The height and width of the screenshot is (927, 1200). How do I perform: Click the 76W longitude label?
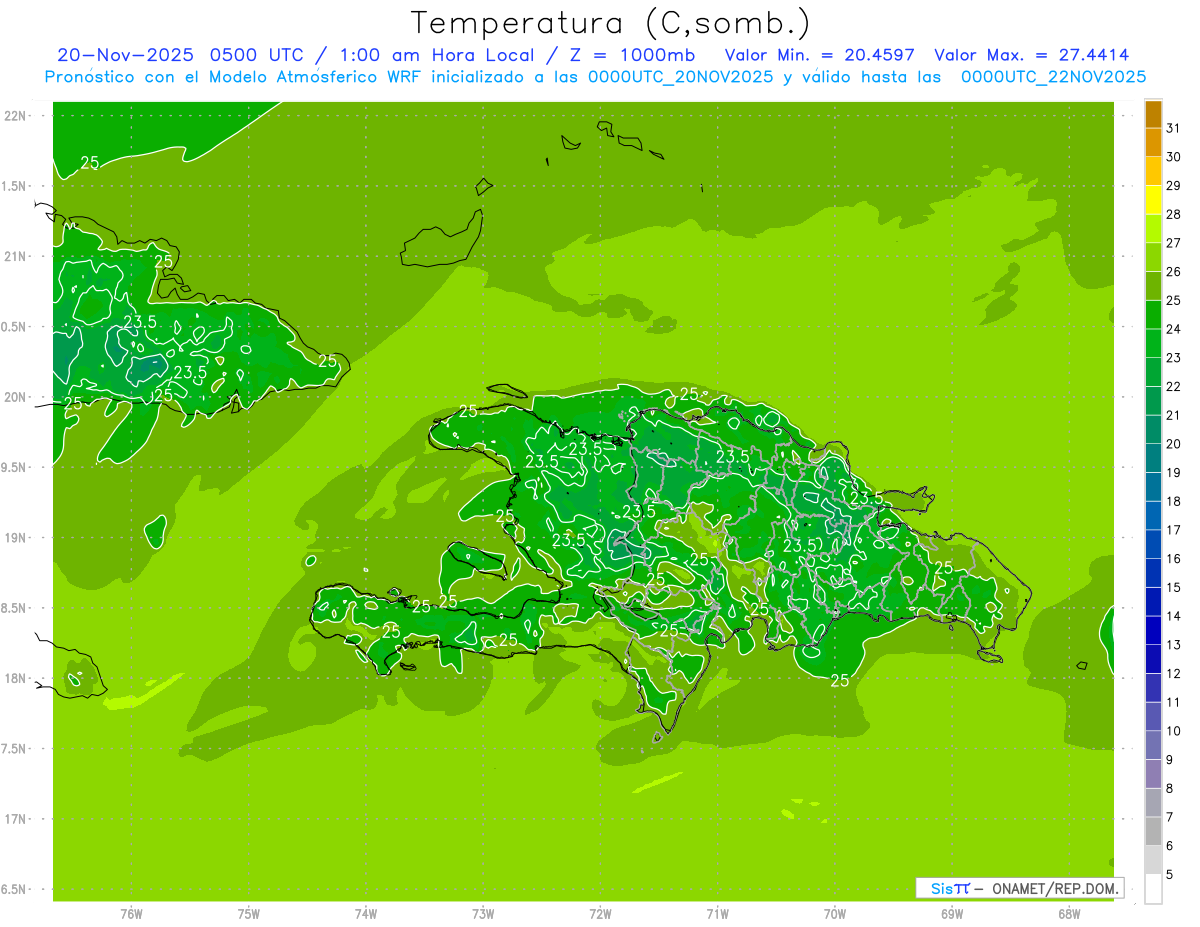(131, 914)
